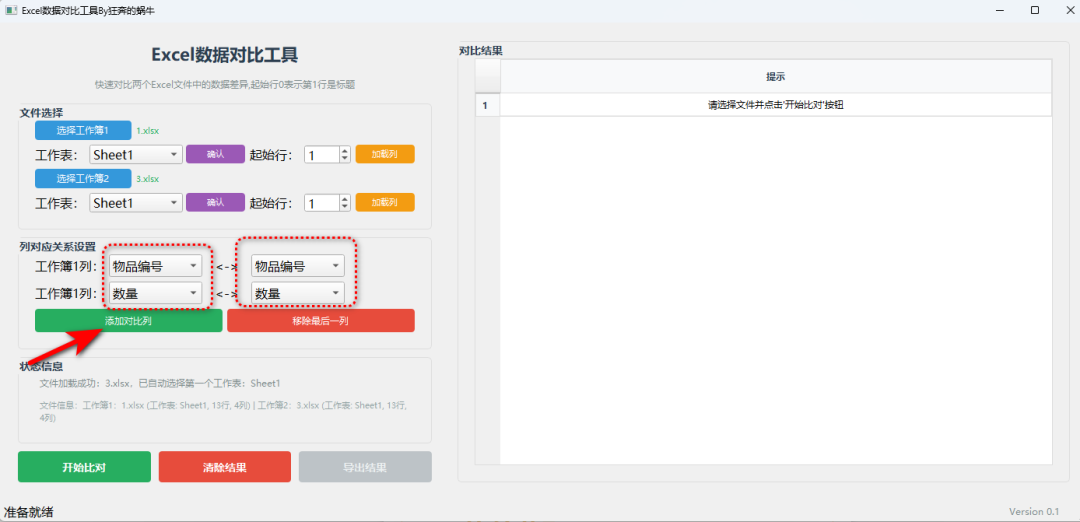The height and width of the screenshot is (522, 1080).
Task: Open the Sheet1 worksheet dropdown for 3.xlsx
Action: pyautogui.click(x=136, y=202)
